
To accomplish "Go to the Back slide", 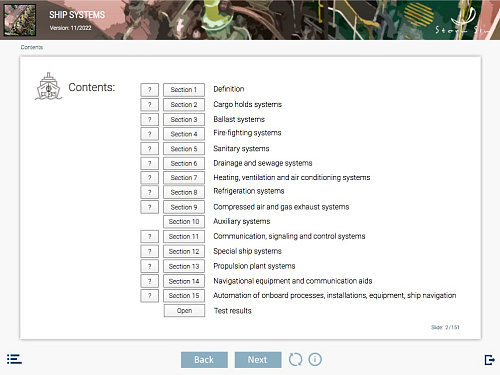I will (204, 360).
